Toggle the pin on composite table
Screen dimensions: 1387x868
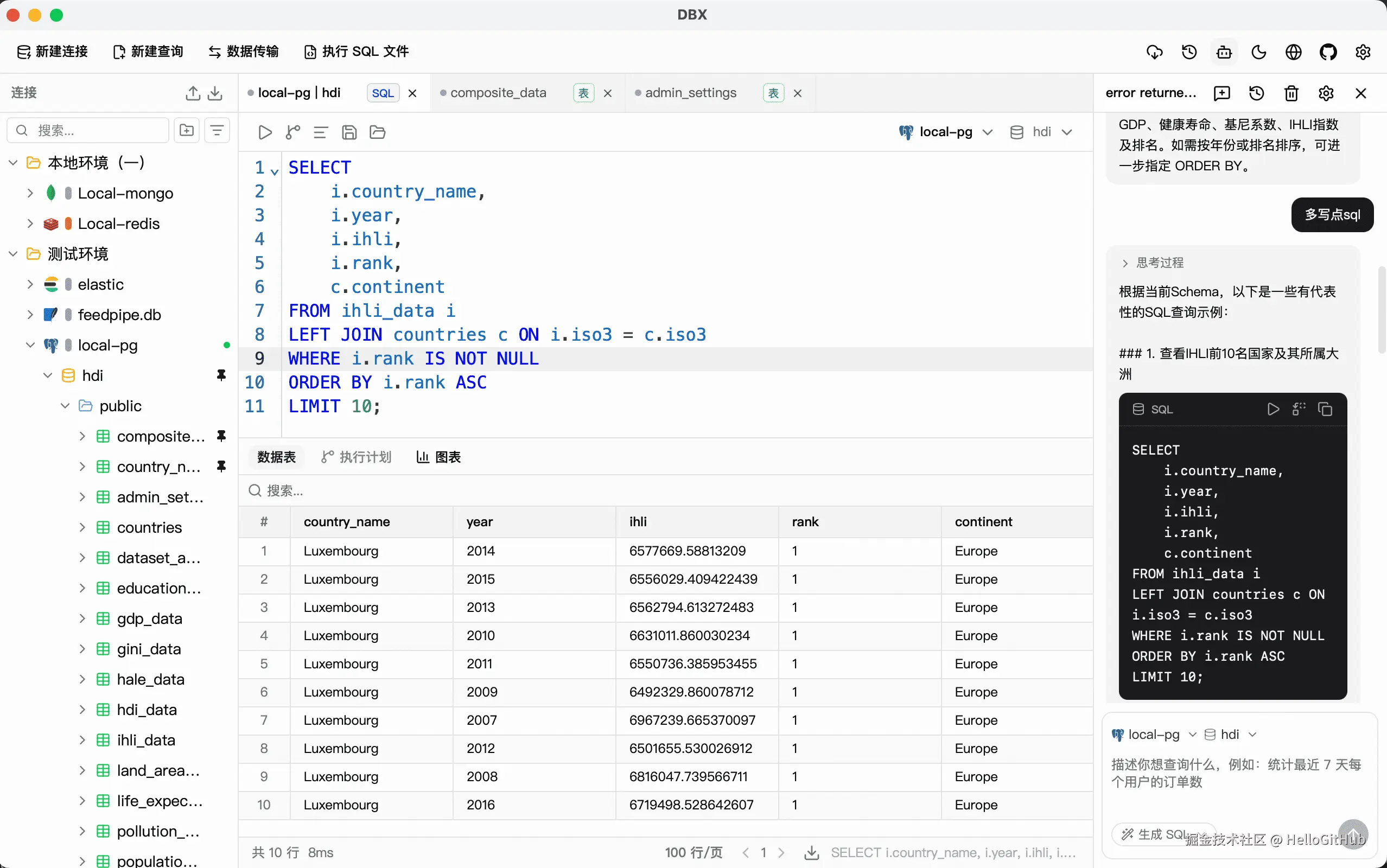point(221,436)
